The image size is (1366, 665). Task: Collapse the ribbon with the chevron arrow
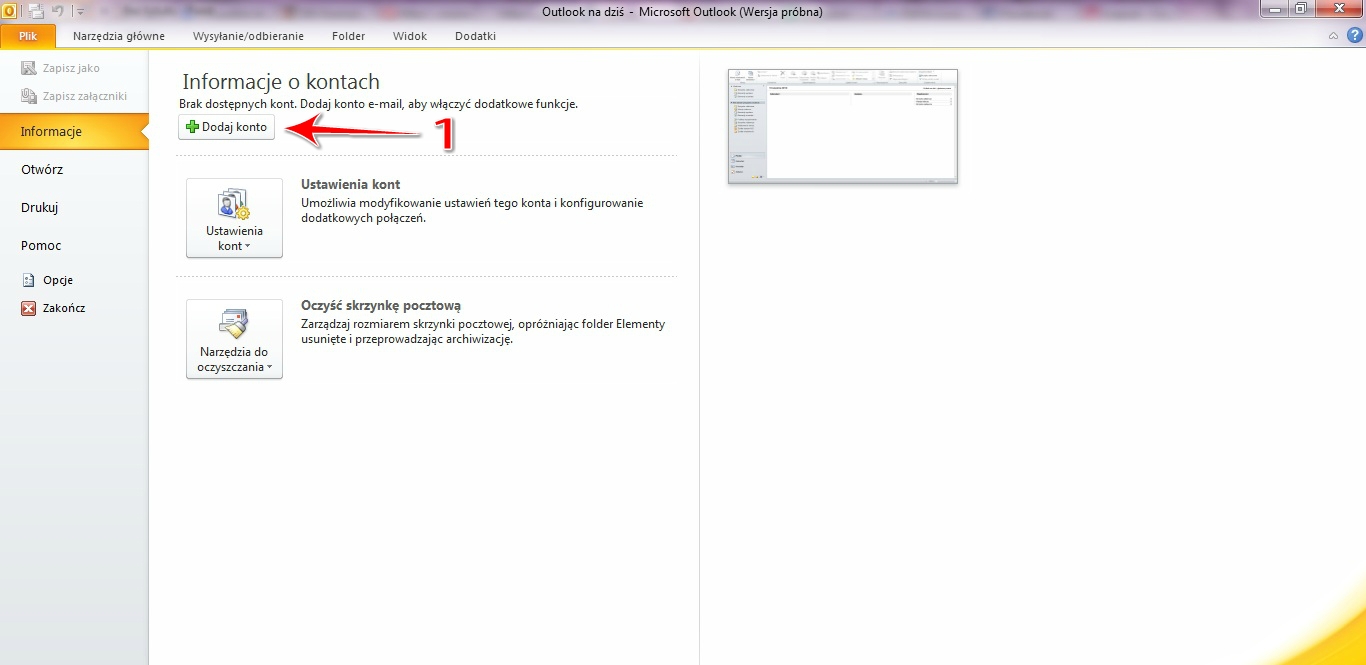tap(1333, 36)
